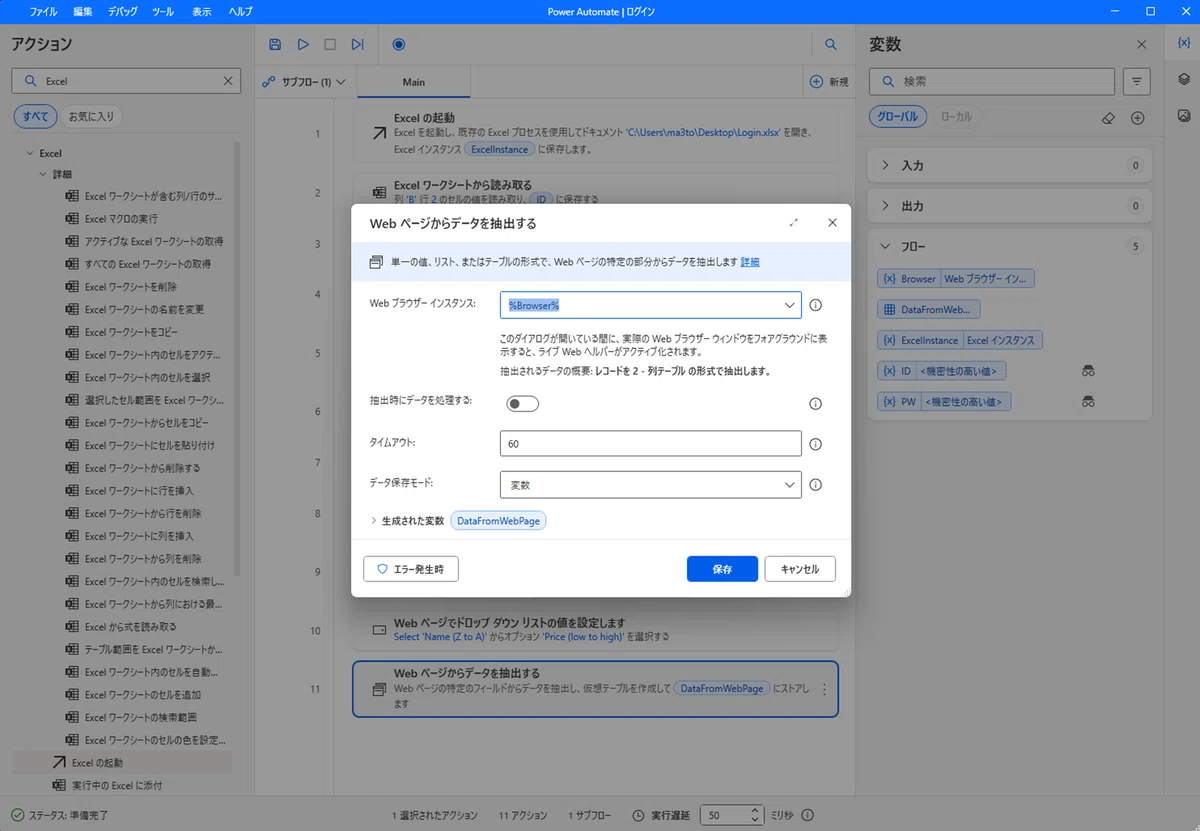Erase unused variables with eraser icon
The height and width of the screenshot is (831, 1200).
click(1107, 117)
